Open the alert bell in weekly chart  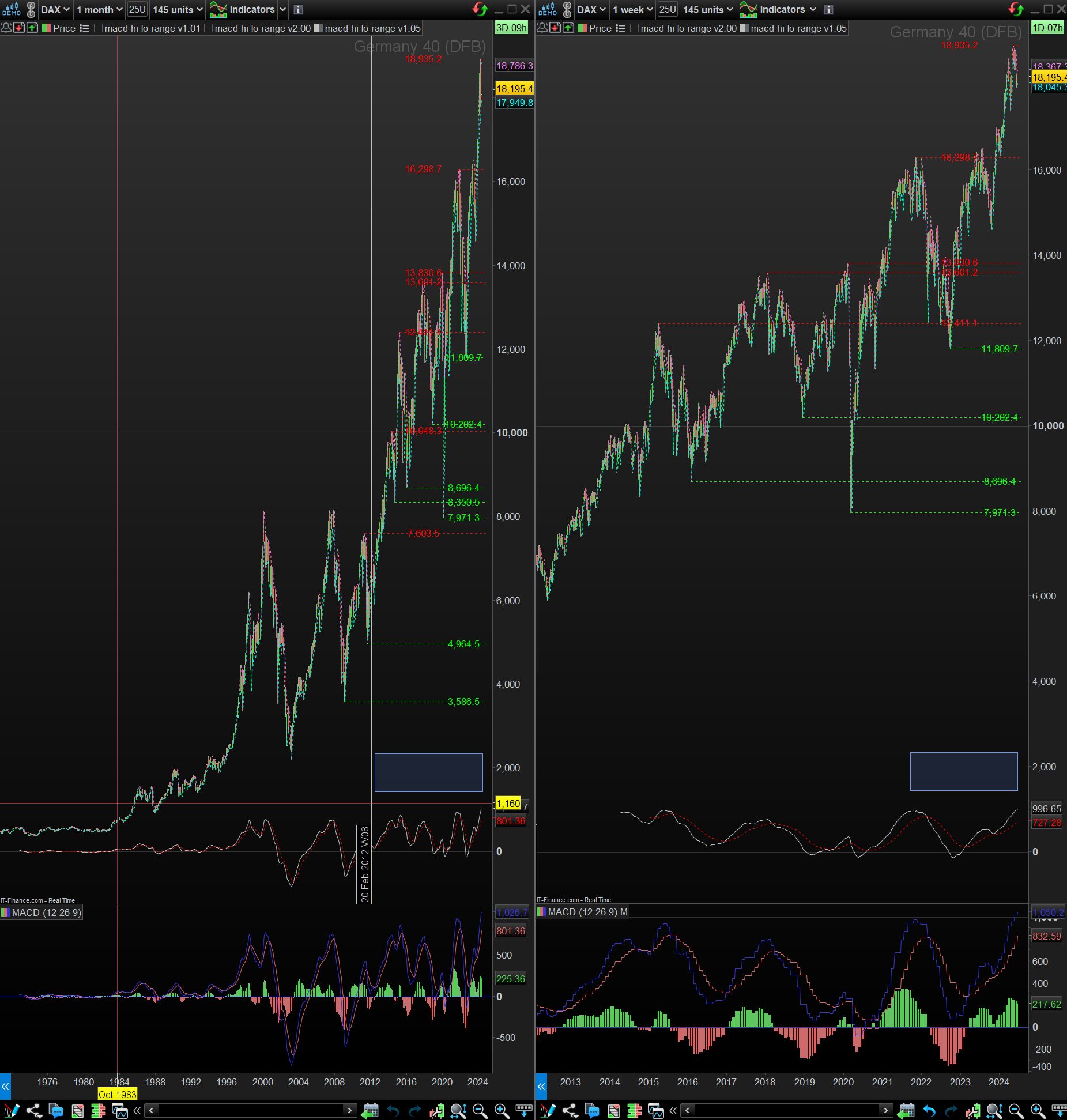pos(542,28)
